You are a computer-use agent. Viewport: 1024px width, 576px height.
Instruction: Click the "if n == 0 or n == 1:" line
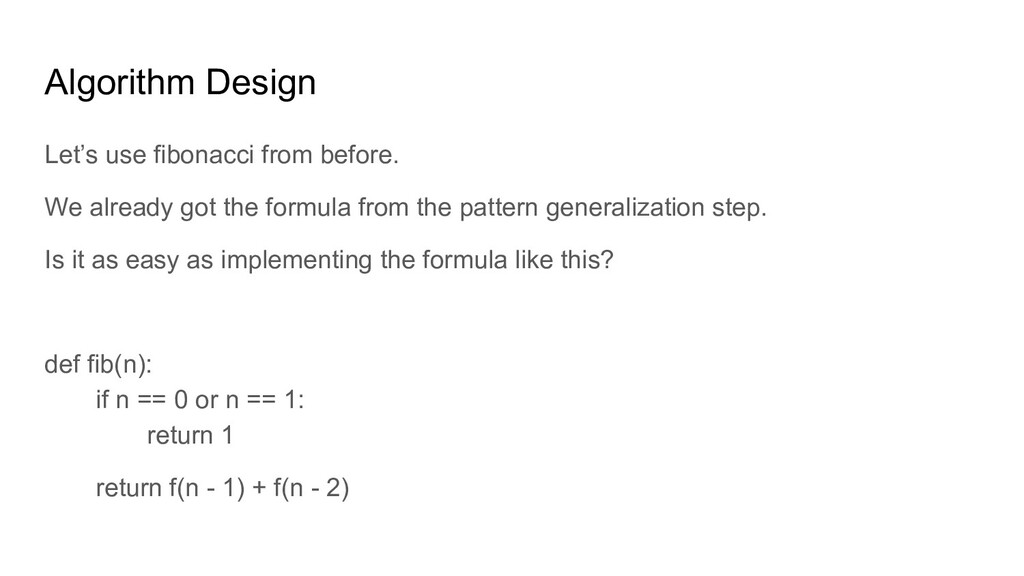tap(200, 399)
